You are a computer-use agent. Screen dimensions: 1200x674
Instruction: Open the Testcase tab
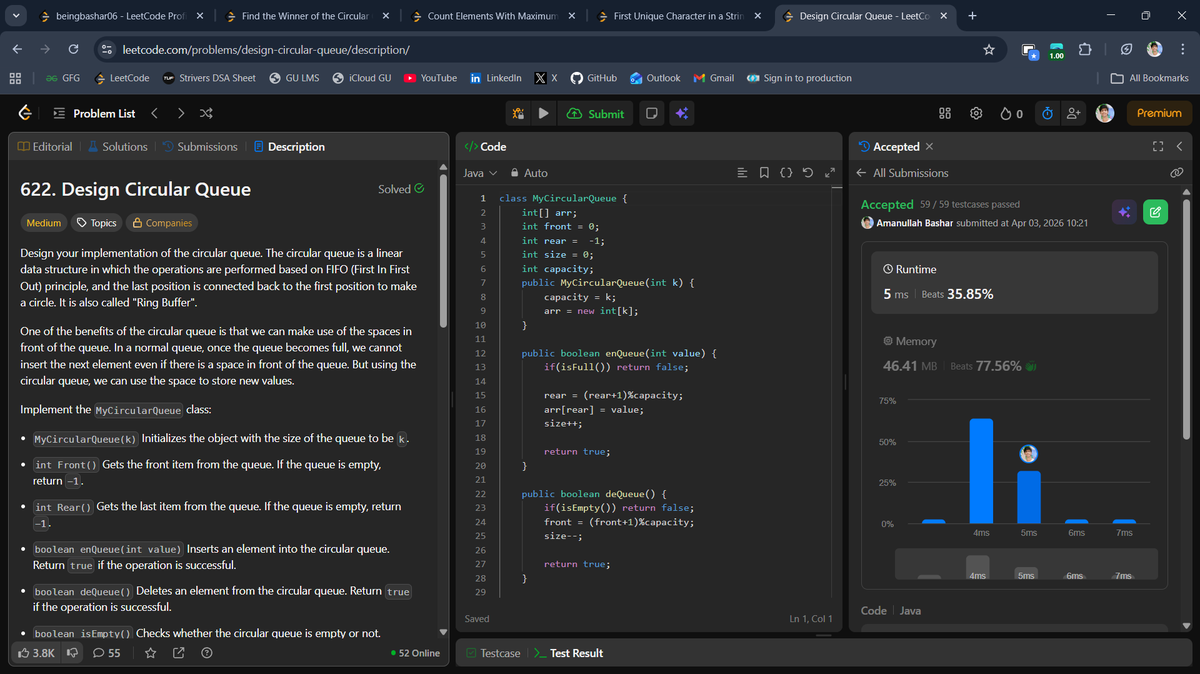pos(494,653)
